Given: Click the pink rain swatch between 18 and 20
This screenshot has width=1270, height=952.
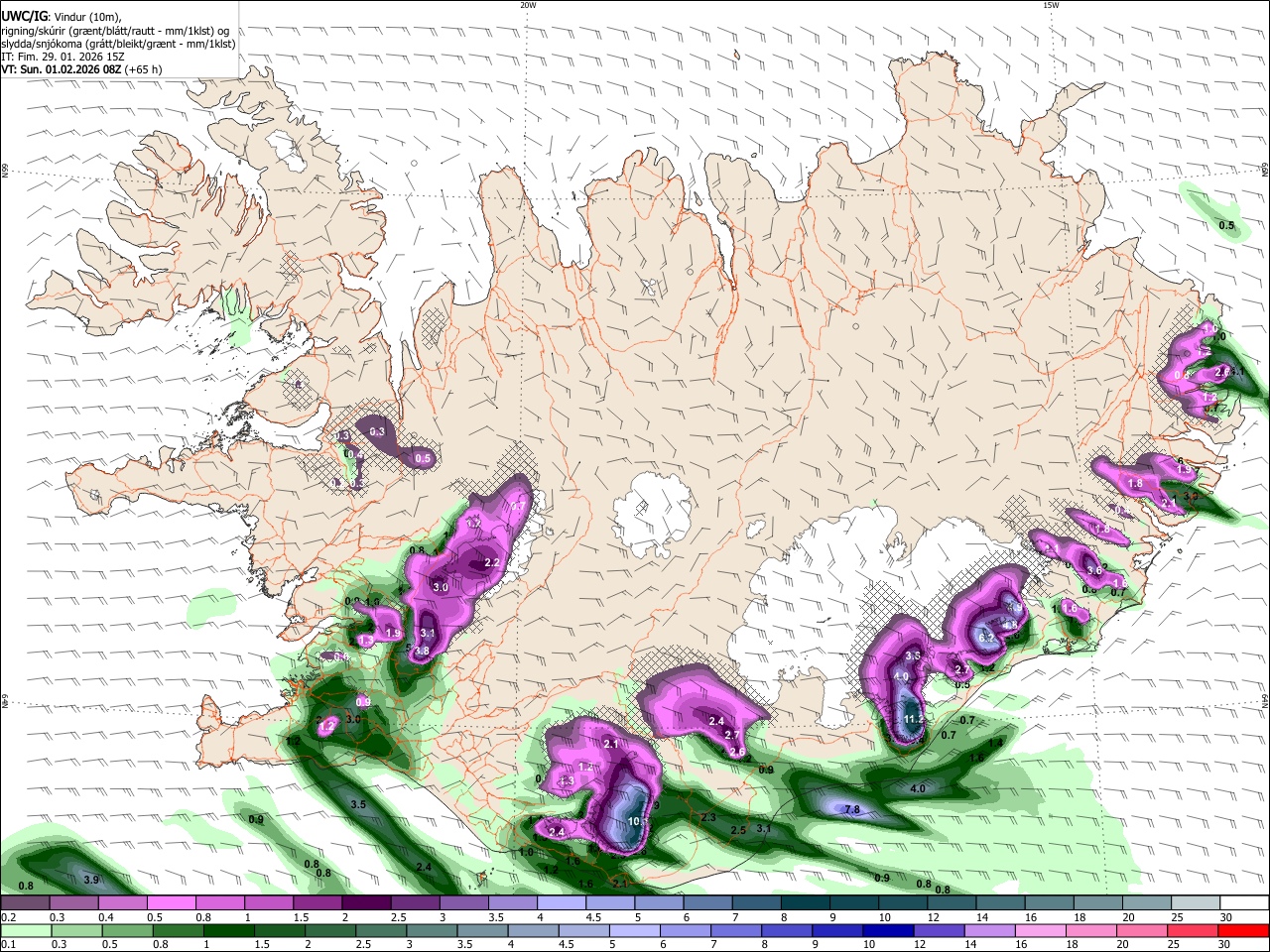Looking at the screenshot, I should (1090, 931).
